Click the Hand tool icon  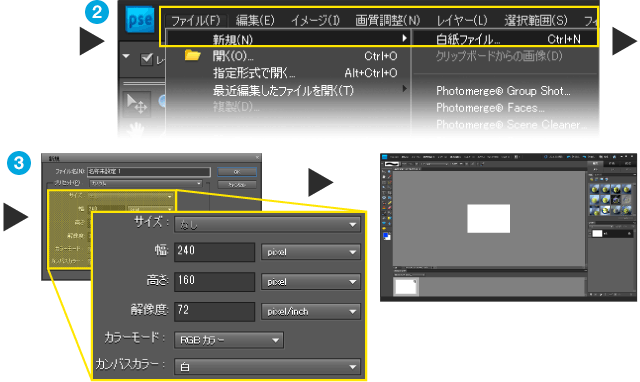tap(136, 130)
